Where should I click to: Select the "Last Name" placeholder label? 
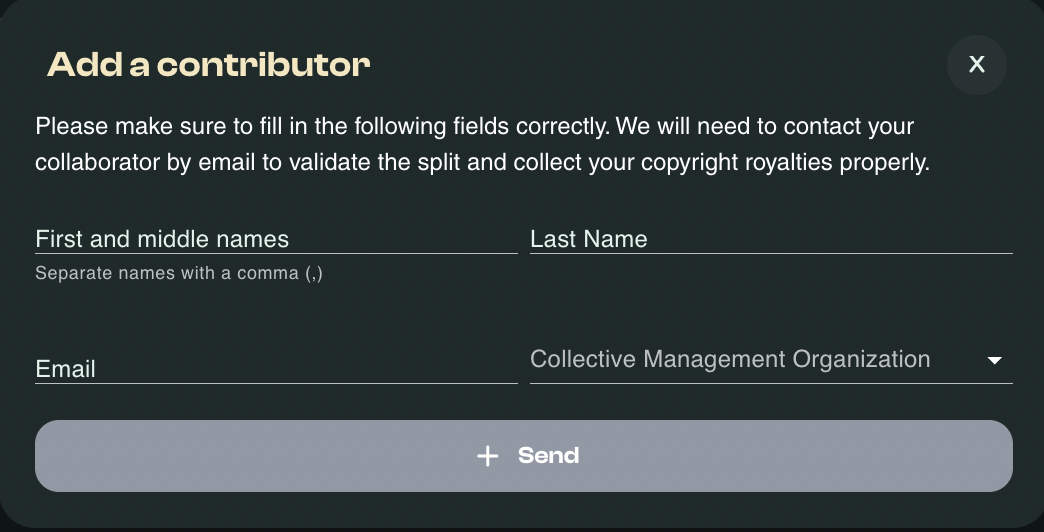tap(588, 239)
